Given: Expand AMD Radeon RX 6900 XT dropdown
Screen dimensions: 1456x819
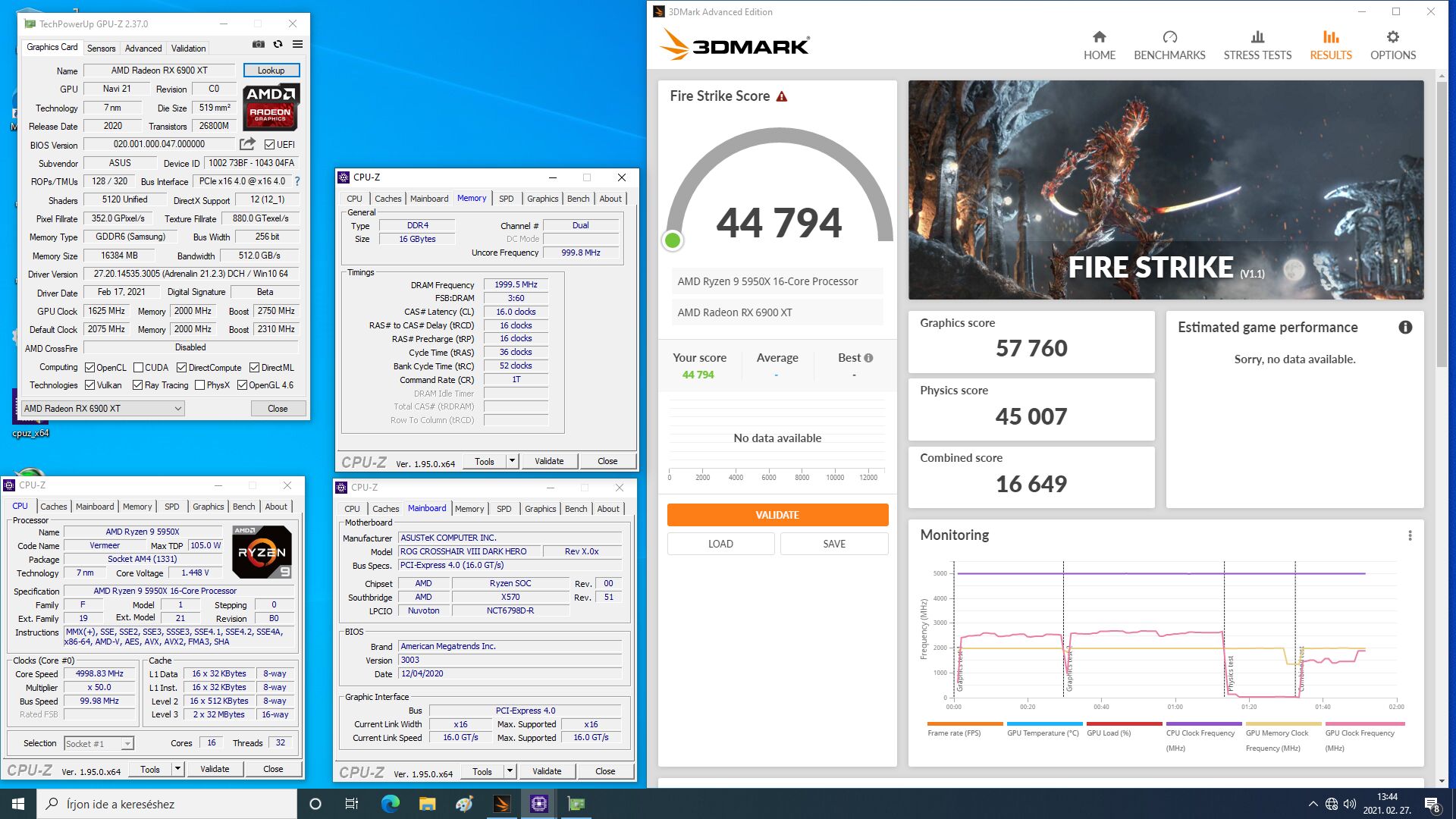Looking at the screenshot, I should (x=178, y=409).
